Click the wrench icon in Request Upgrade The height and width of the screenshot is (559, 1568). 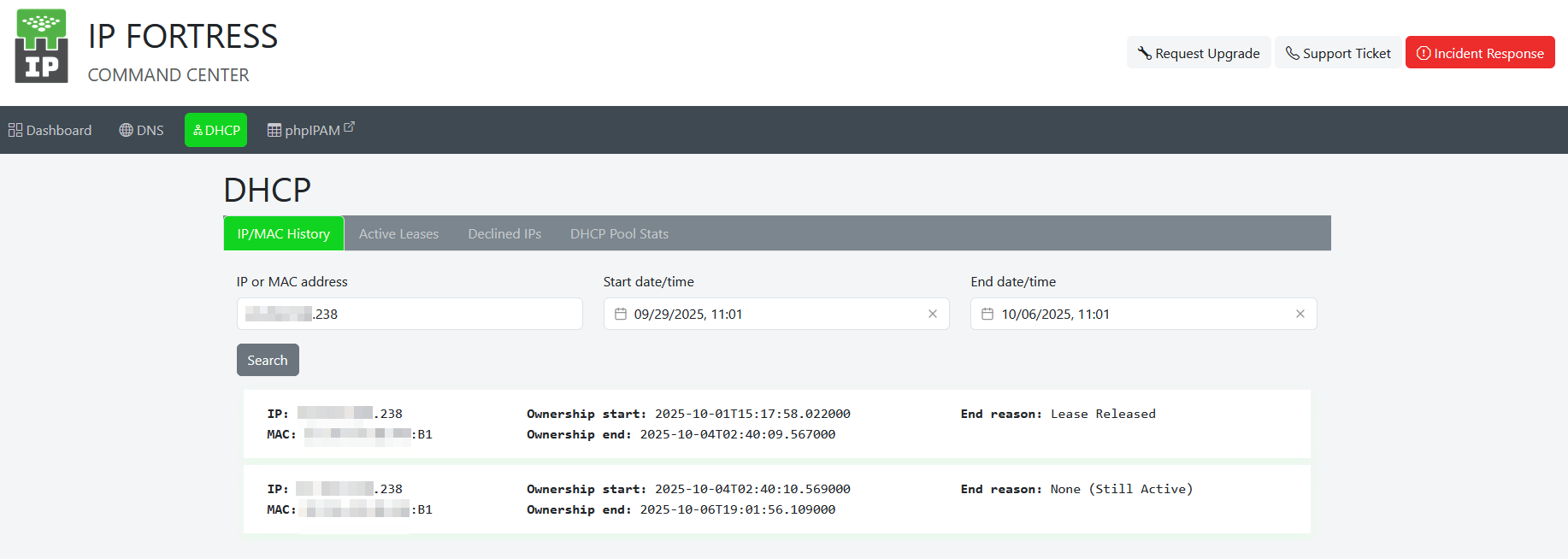point(1145,53)
